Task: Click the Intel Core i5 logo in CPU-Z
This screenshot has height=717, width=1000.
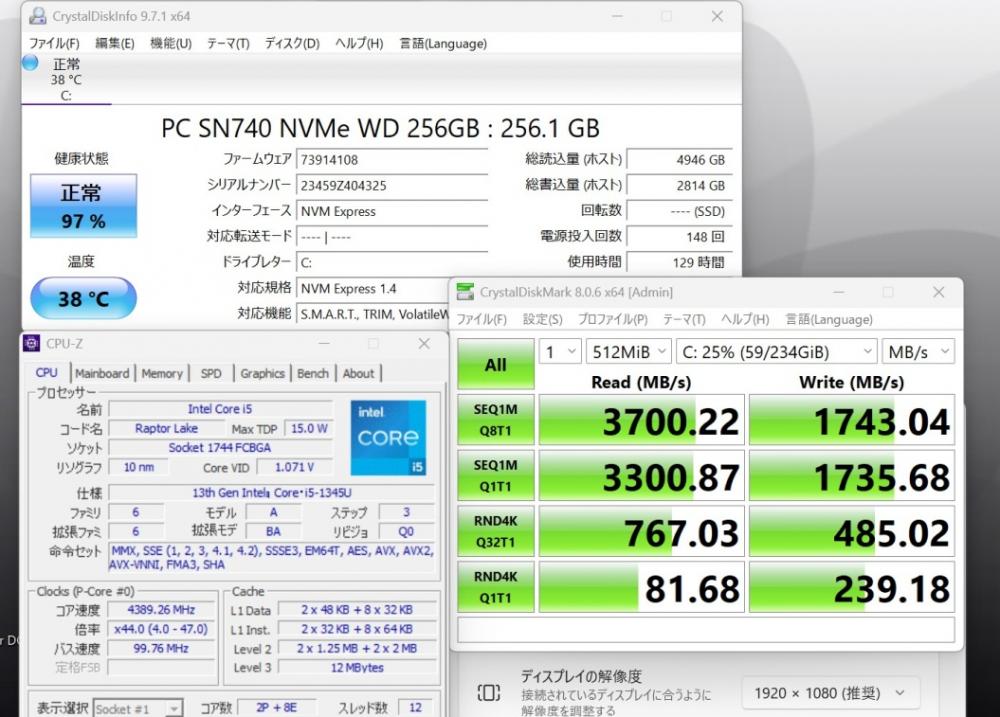Action: 388,437
